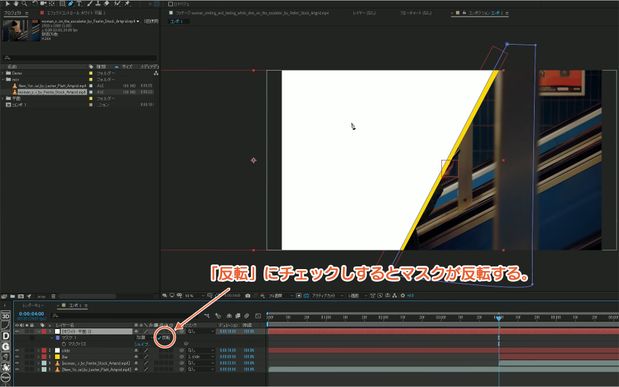Click the 3D button in left side strip

click(x=6, y=316)
